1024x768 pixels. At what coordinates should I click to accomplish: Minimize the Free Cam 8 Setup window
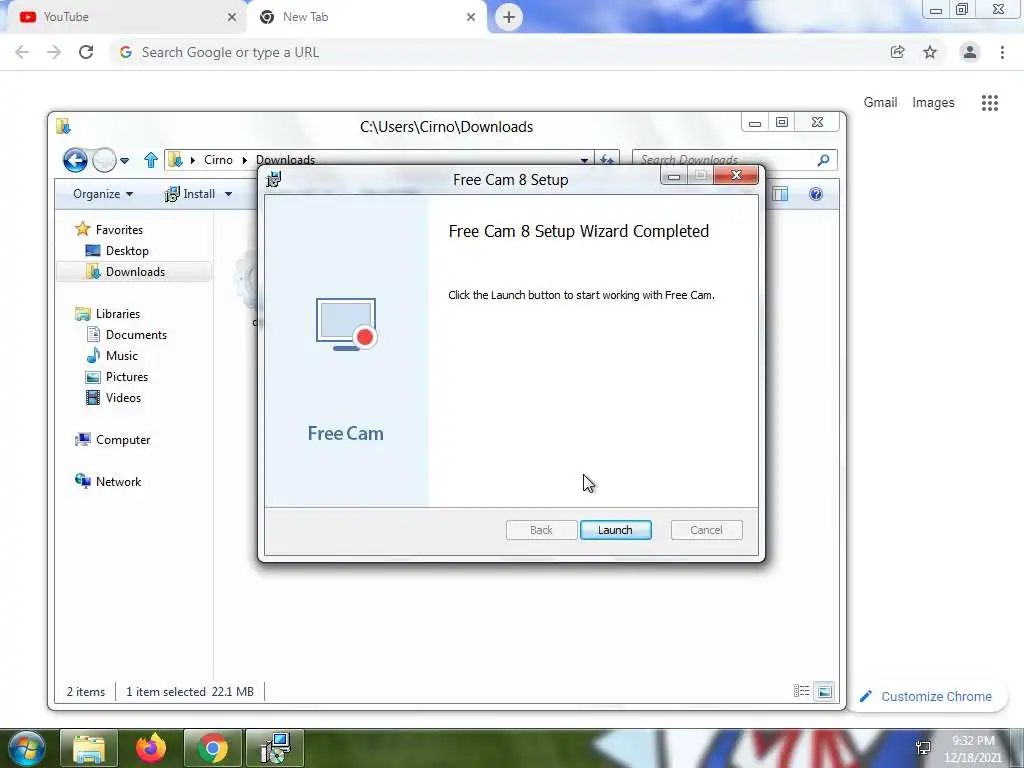click(x=674, y=176)
